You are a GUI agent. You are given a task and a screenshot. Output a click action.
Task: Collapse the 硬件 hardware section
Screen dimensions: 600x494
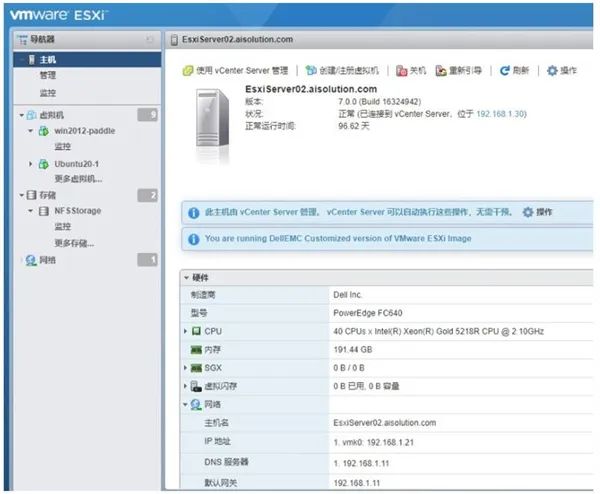(186, 278)
